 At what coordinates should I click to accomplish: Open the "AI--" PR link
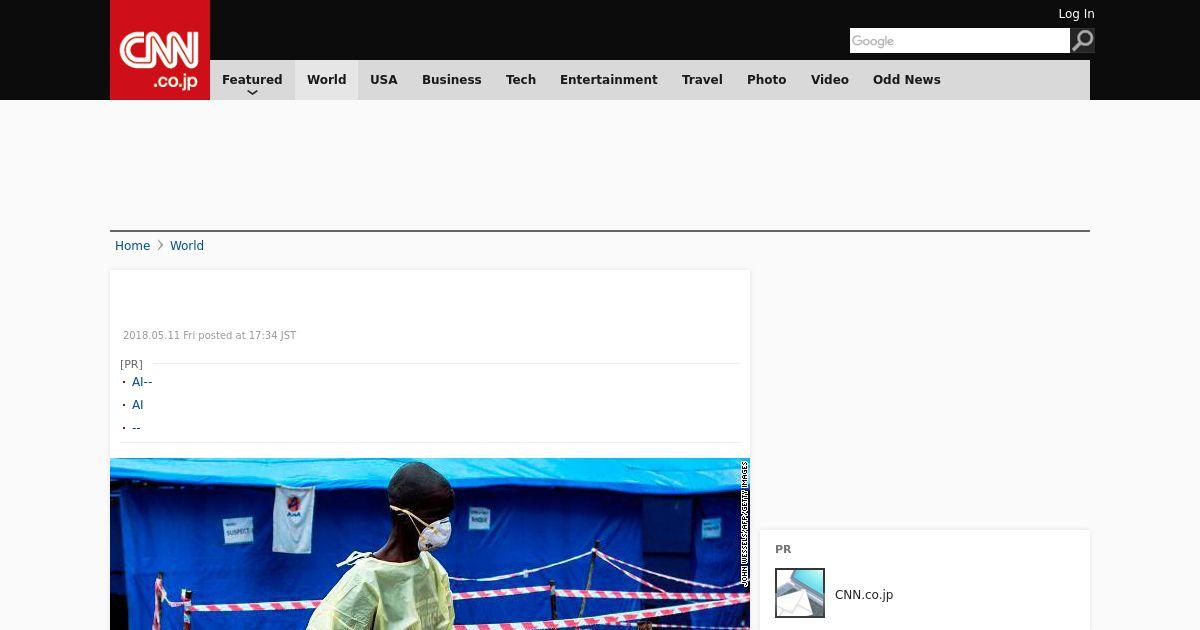tap(142, 382)
